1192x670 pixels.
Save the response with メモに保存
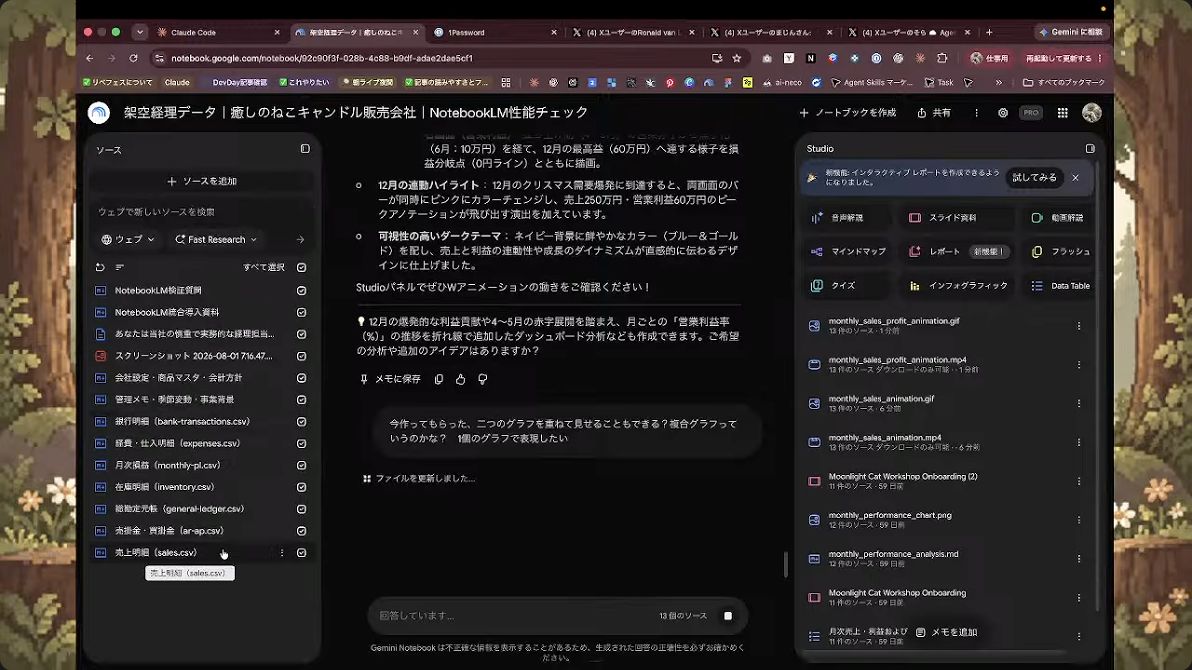coord(390,379)
